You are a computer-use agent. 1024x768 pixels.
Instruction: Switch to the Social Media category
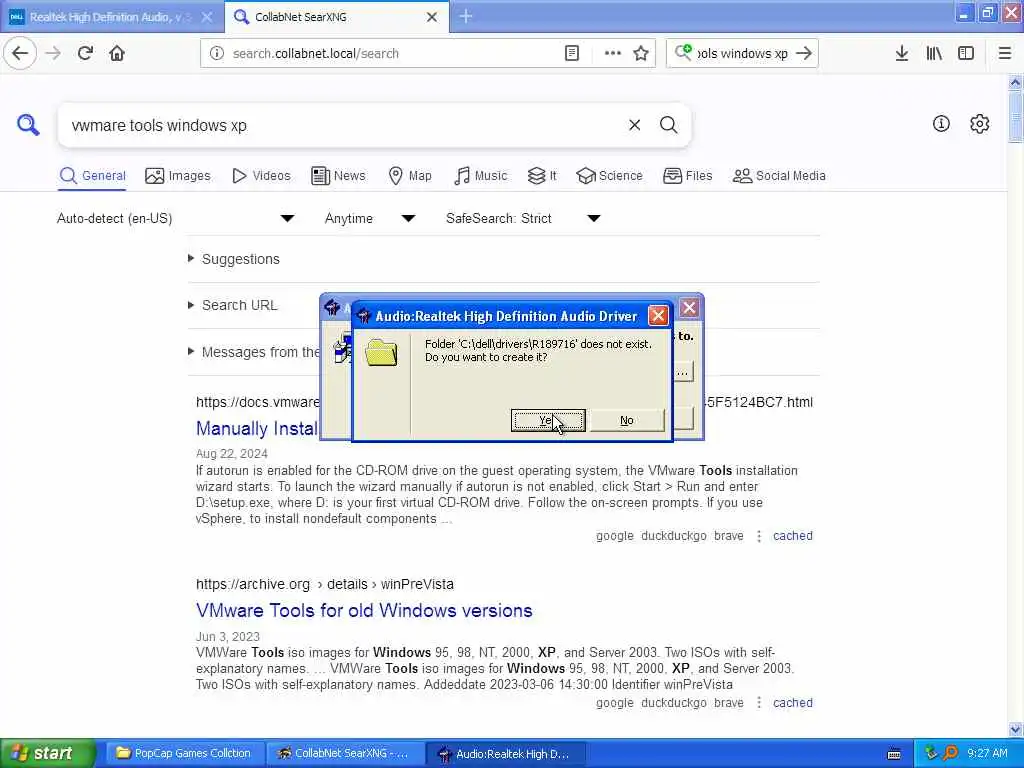(779, 176)
